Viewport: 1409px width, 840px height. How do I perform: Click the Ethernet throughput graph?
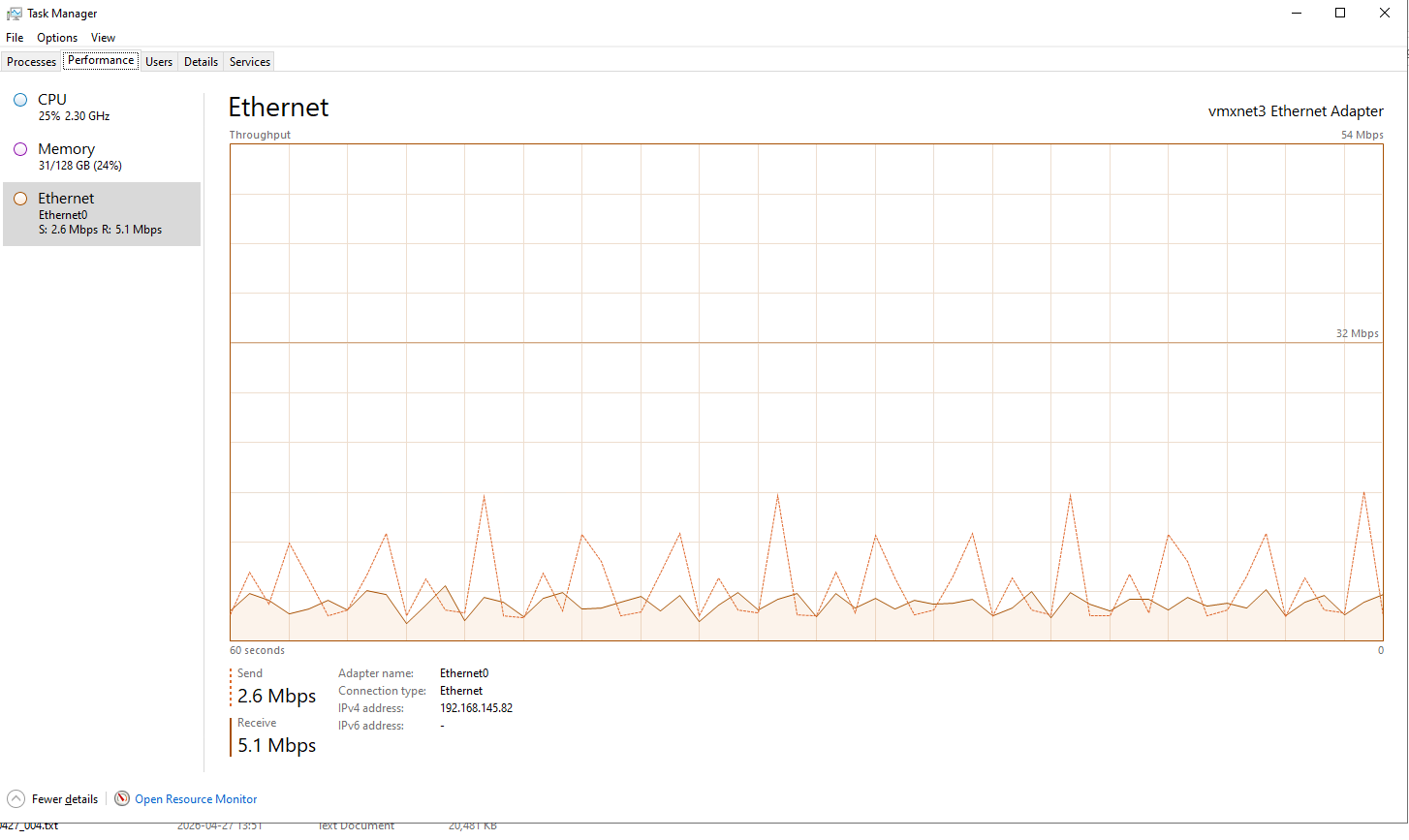click(x=806, y=392)
